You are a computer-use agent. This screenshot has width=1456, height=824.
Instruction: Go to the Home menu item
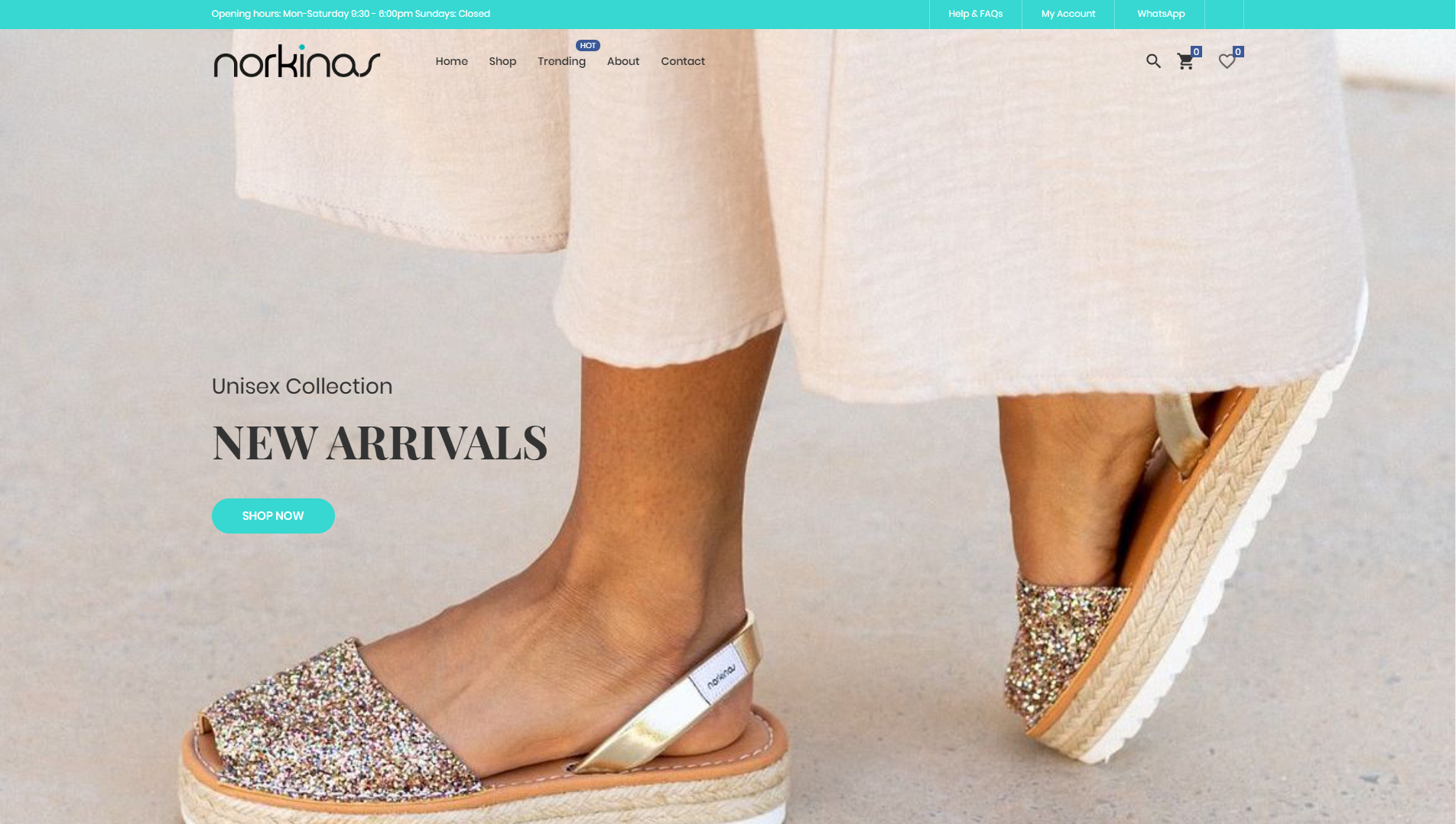point(451,61)
